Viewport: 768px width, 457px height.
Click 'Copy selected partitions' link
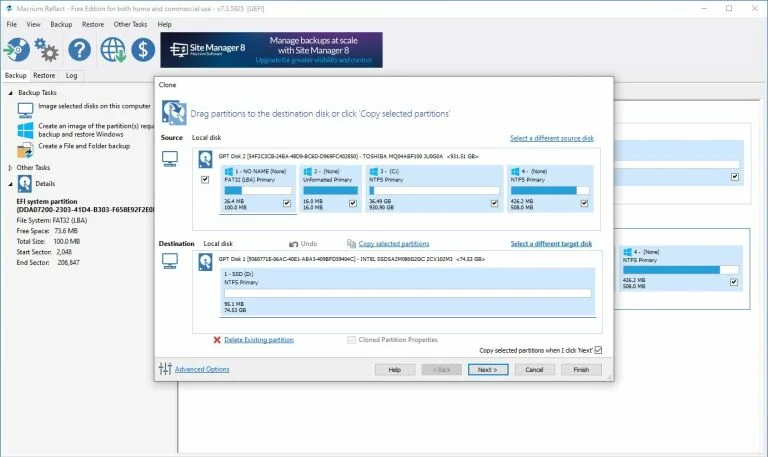tap(394, 243)
